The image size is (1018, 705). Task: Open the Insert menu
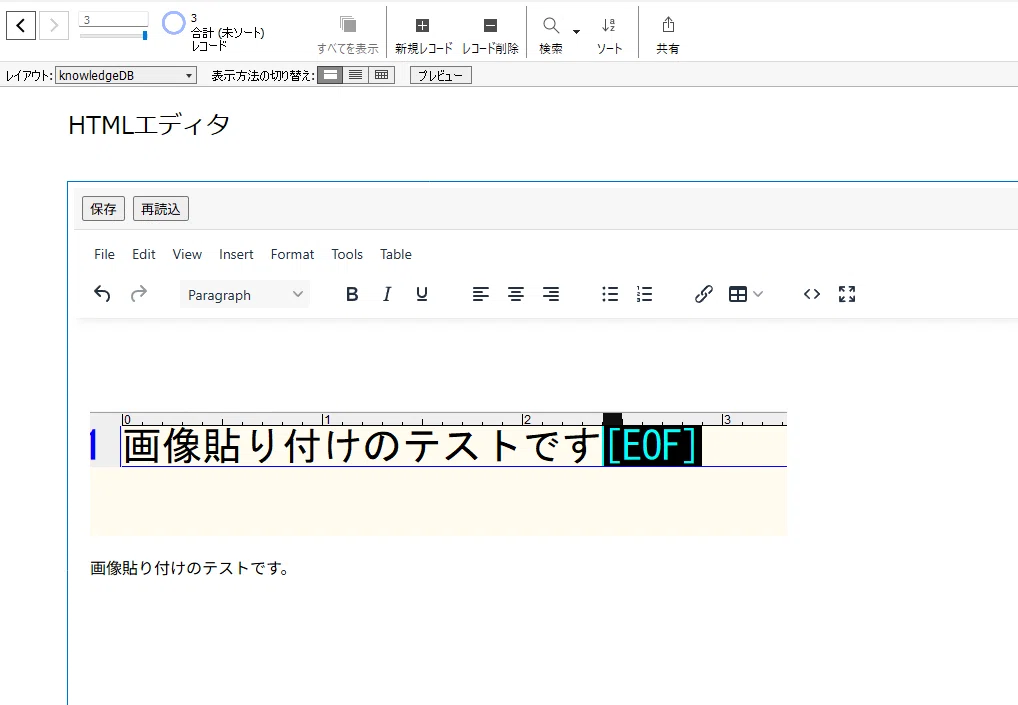coord(236,254)
